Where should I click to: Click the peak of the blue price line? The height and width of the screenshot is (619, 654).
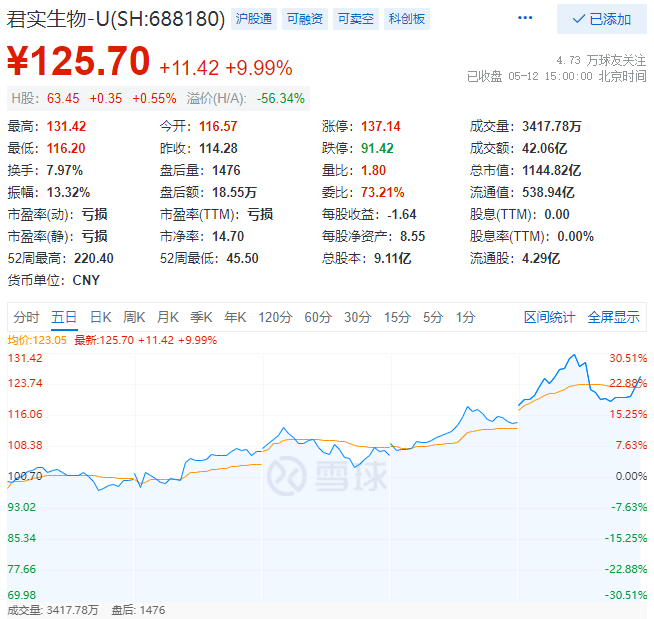573,355
